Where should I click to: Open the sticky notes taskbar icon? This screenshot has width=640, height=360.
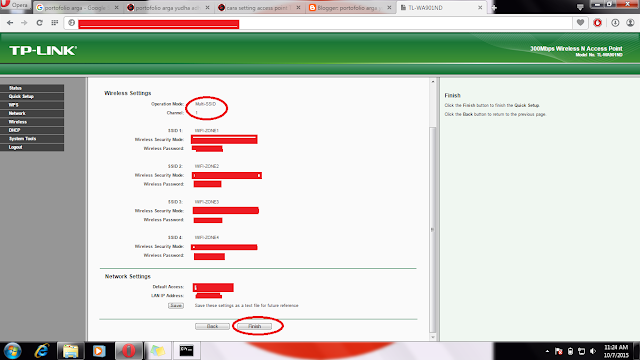158,351
